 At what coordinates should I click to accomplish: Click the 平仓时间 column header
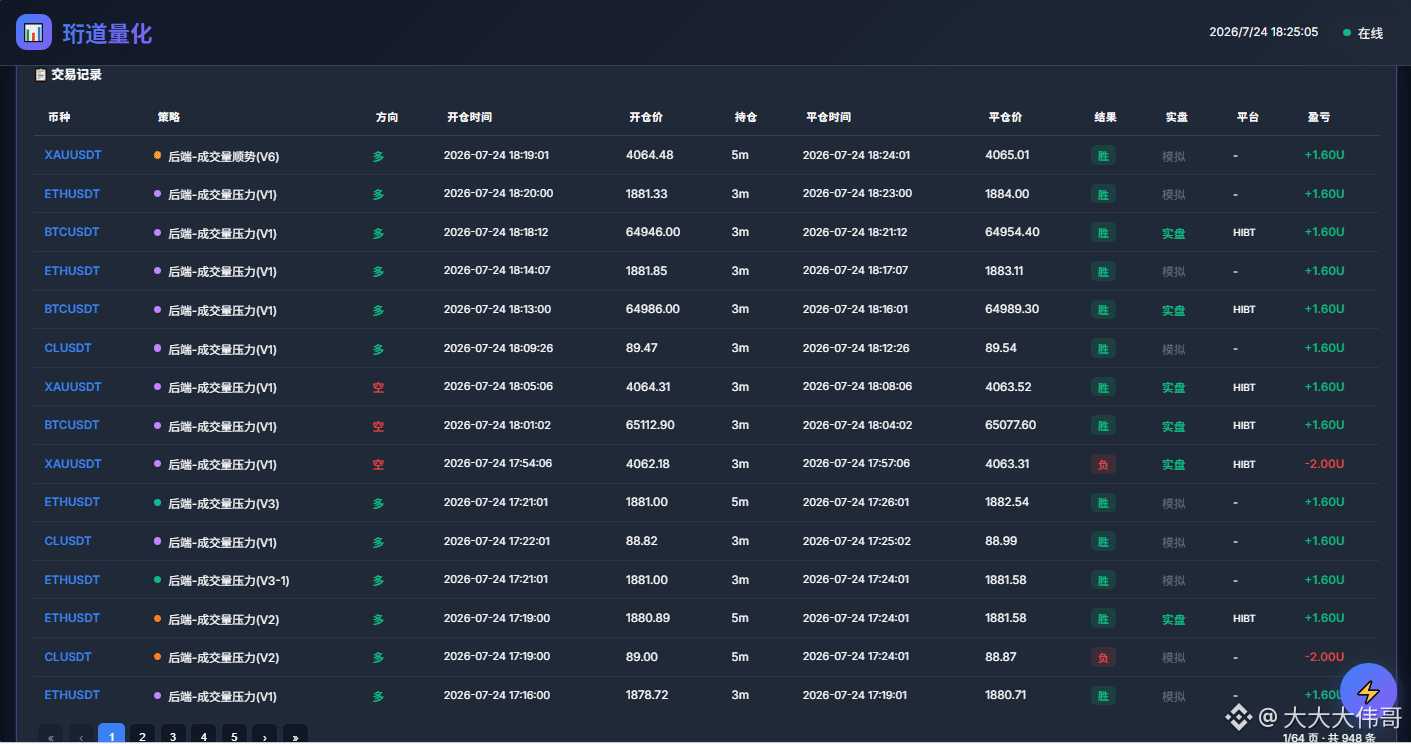[x=828, y=117]
